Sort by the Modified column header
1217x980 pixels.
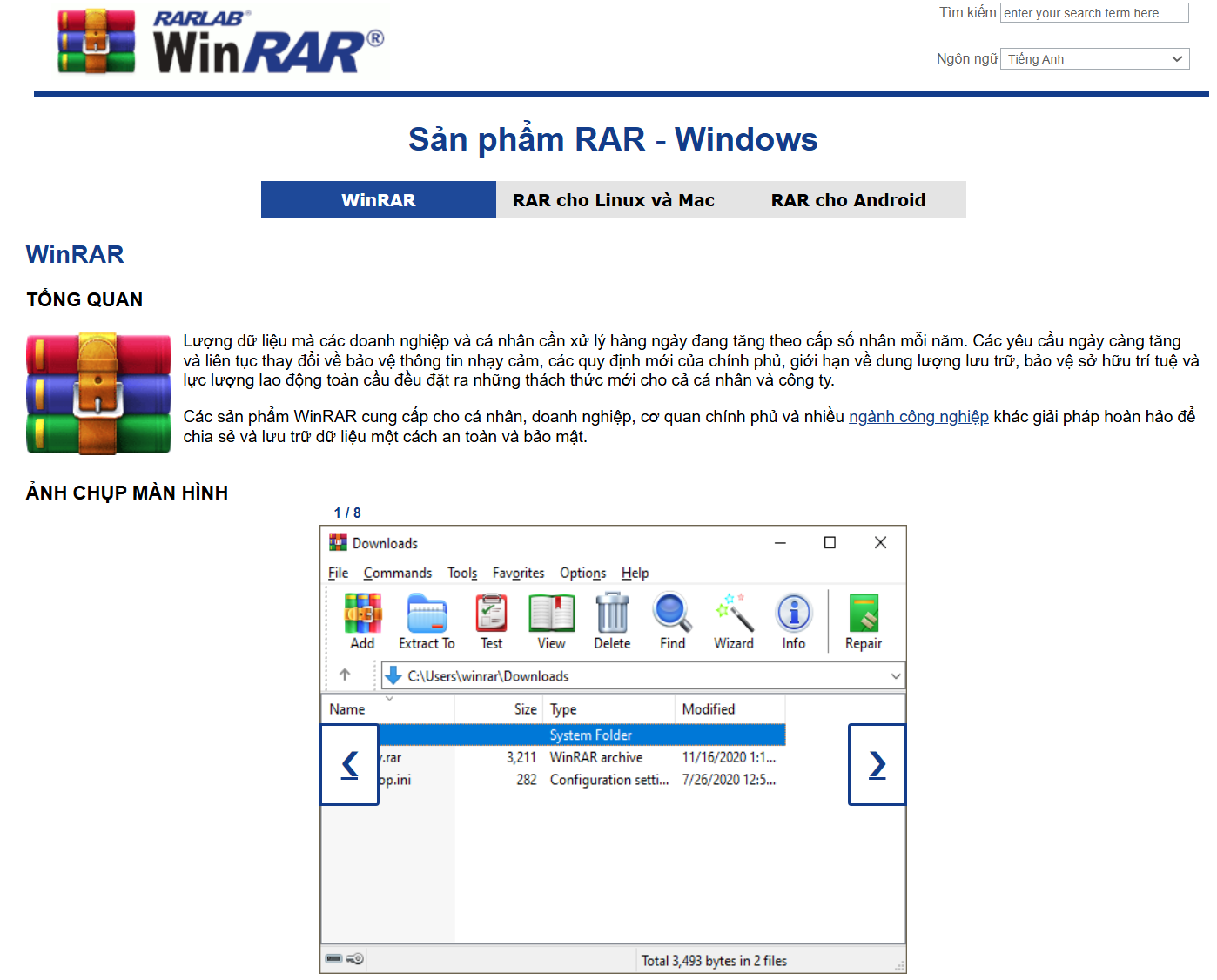click(730, 709)
